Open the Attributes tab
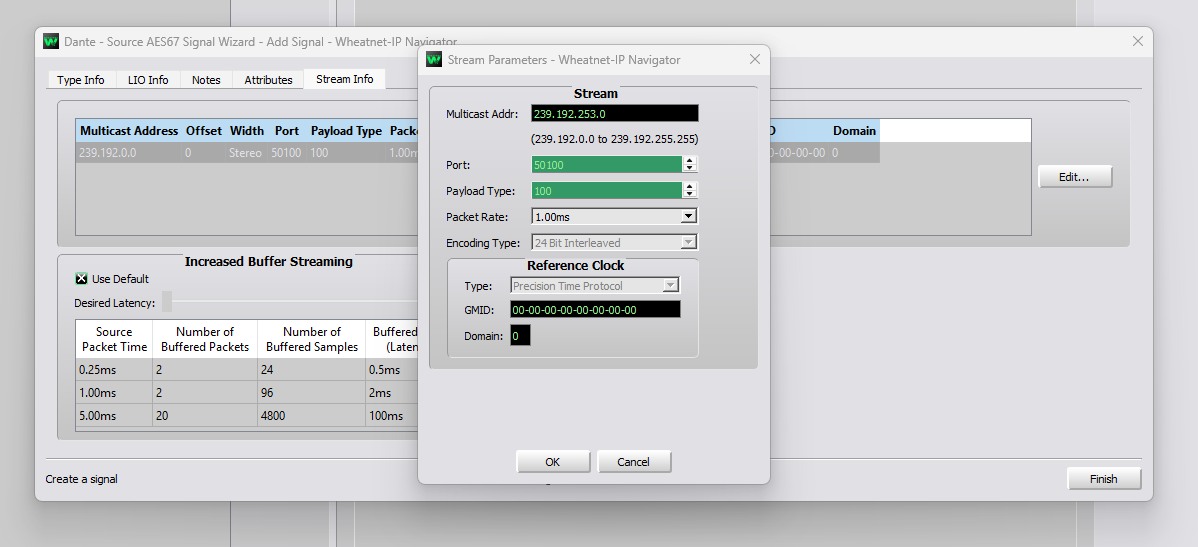1198x547 pixels. [268, 79]
